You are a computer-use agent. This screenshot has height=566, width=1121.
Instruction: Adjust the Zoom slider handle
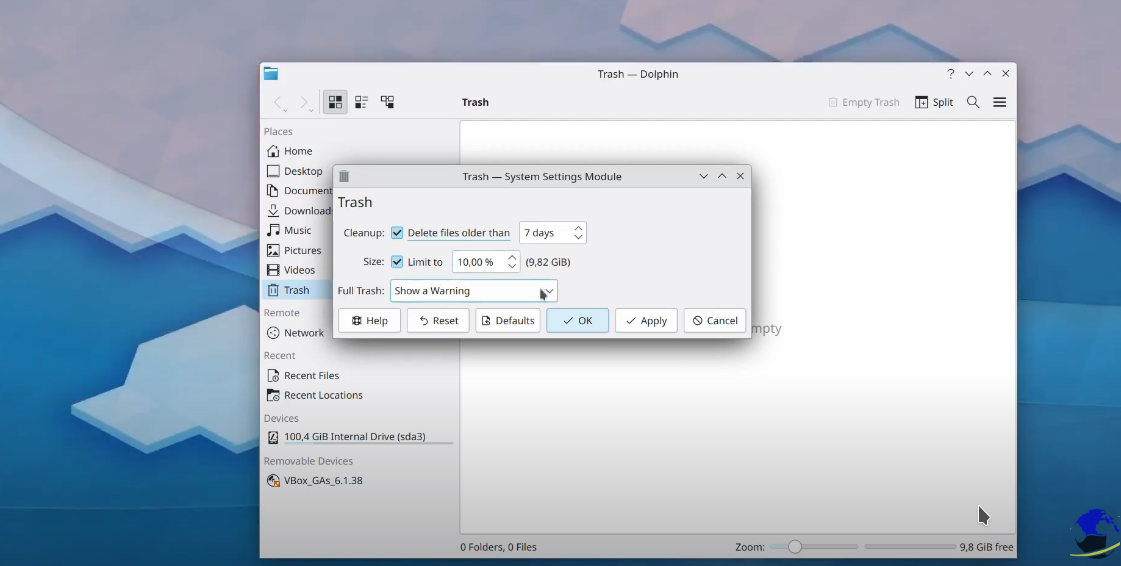click(x=795, y=547)
